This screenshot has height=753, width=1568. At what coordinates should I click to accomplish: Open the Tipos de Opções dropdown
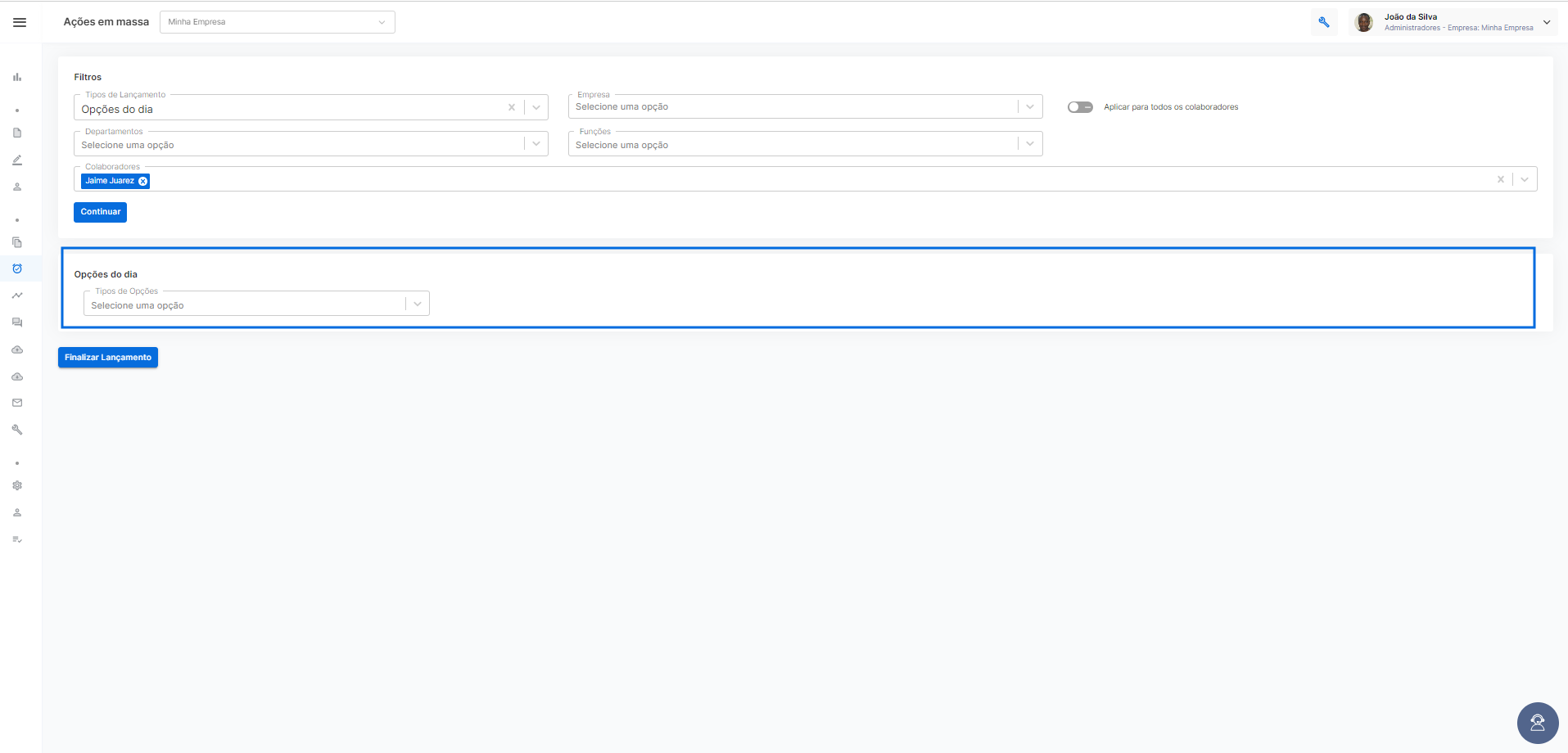pos(256,304)
